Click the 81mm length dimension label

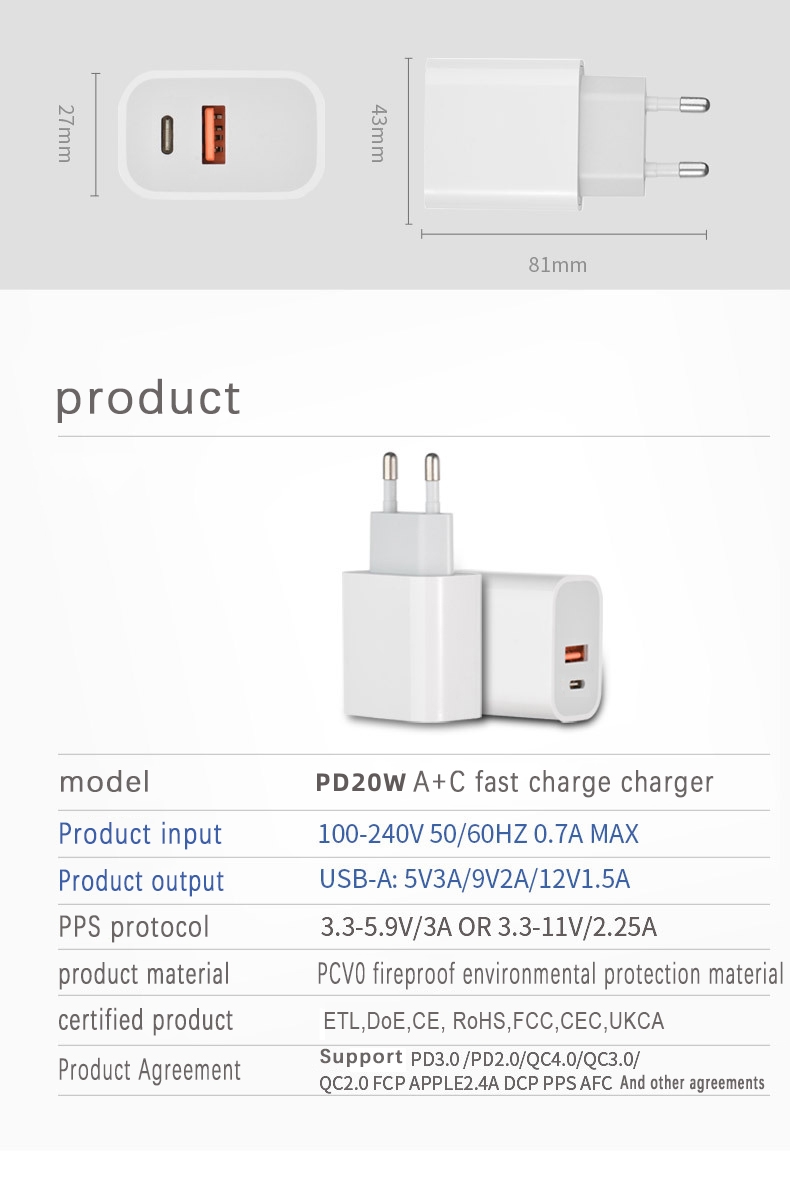[x=557, y=265]
